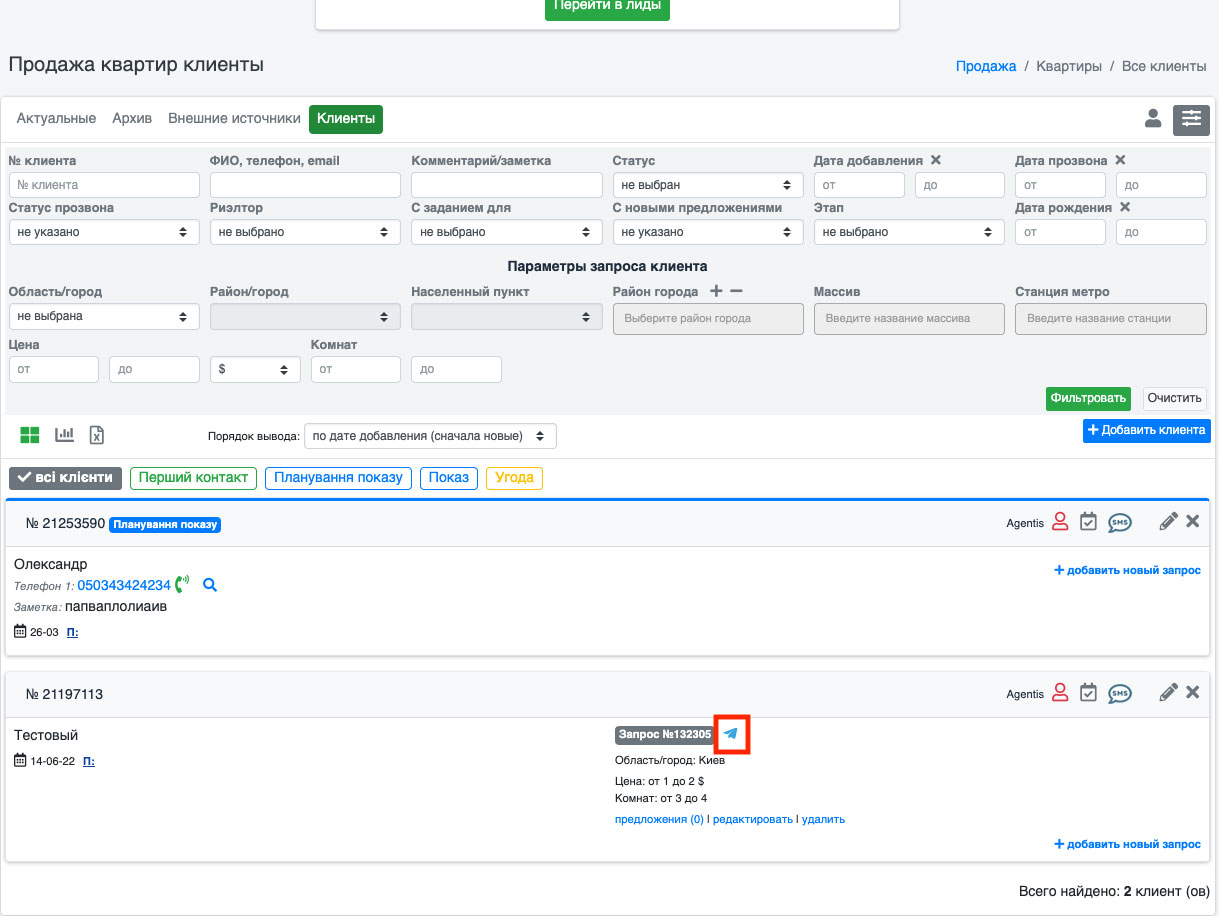Click the ФИО, телефон, email input field
The image size is (1219, 916).
[x=304, y=185]
